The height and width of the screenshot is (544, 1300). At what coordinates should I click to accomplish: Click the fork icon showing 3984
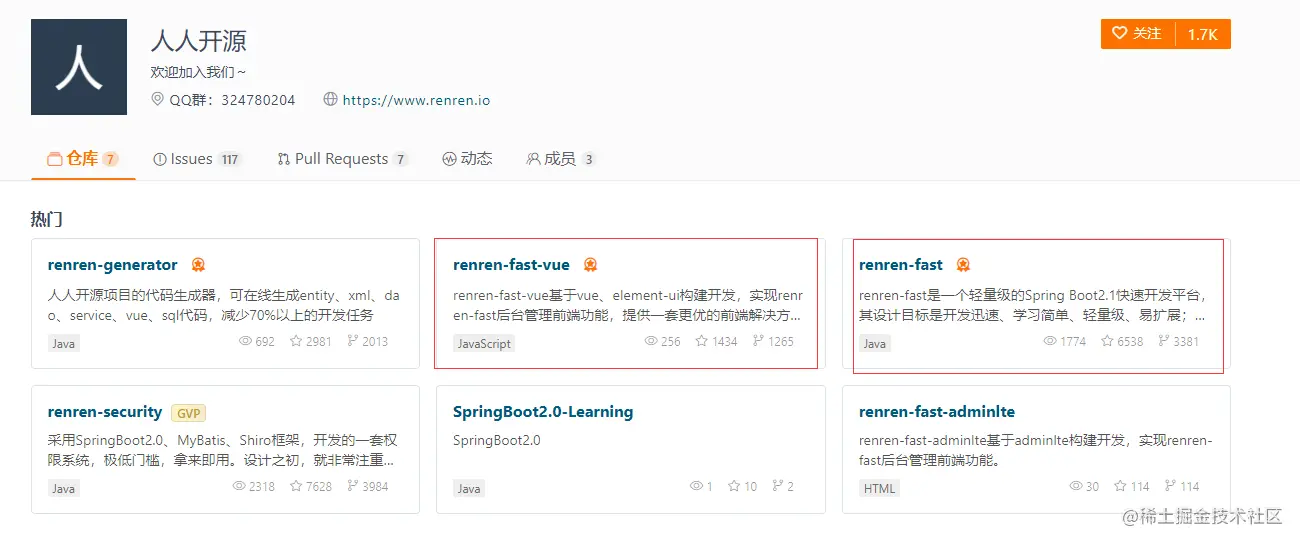click(x=353, y=486)
